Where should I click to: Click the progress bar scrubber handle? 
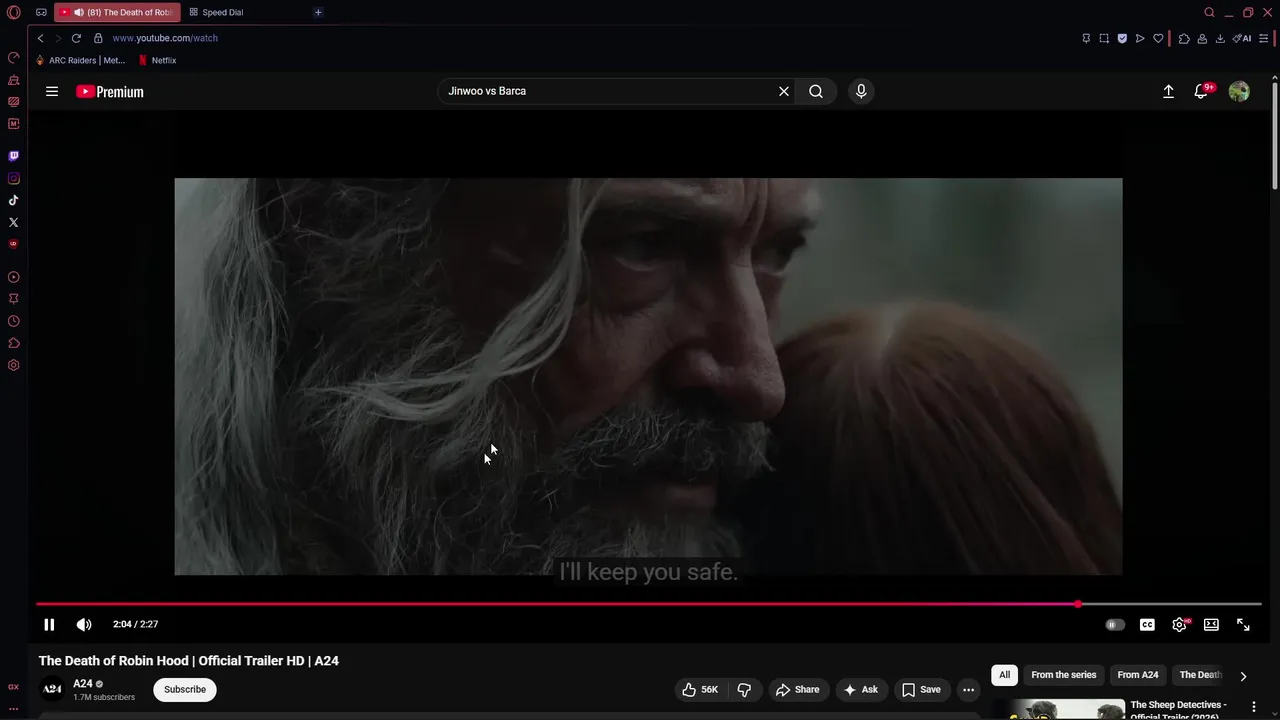point(1078,604)
